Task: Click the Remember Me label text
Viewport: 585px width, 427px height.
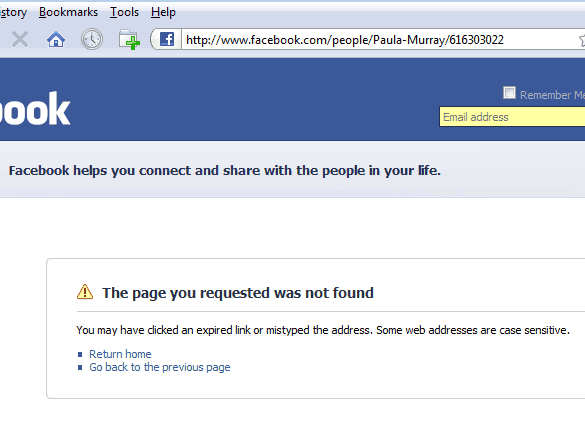Action: tap(552, 95)
